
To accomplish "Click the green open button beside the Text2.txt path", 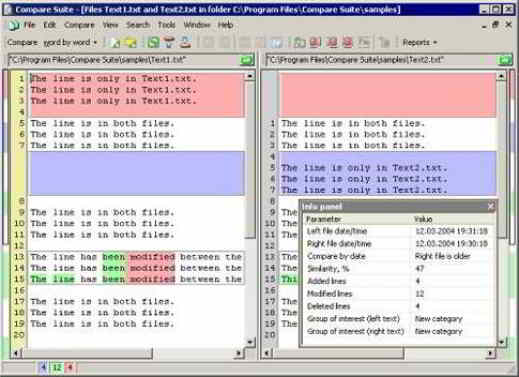I will 505,60.
